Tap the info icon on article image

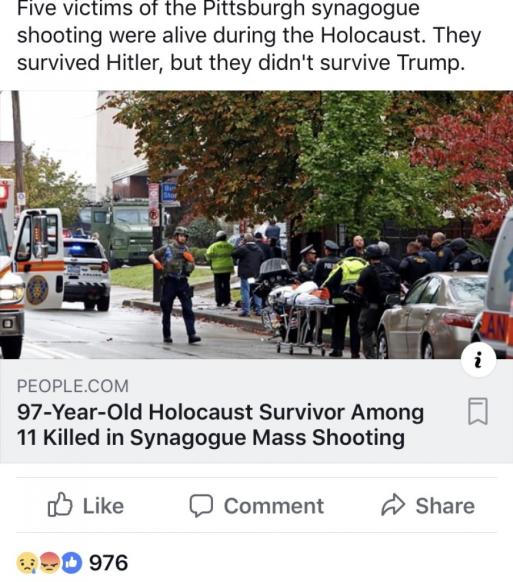tap(478, 359)
